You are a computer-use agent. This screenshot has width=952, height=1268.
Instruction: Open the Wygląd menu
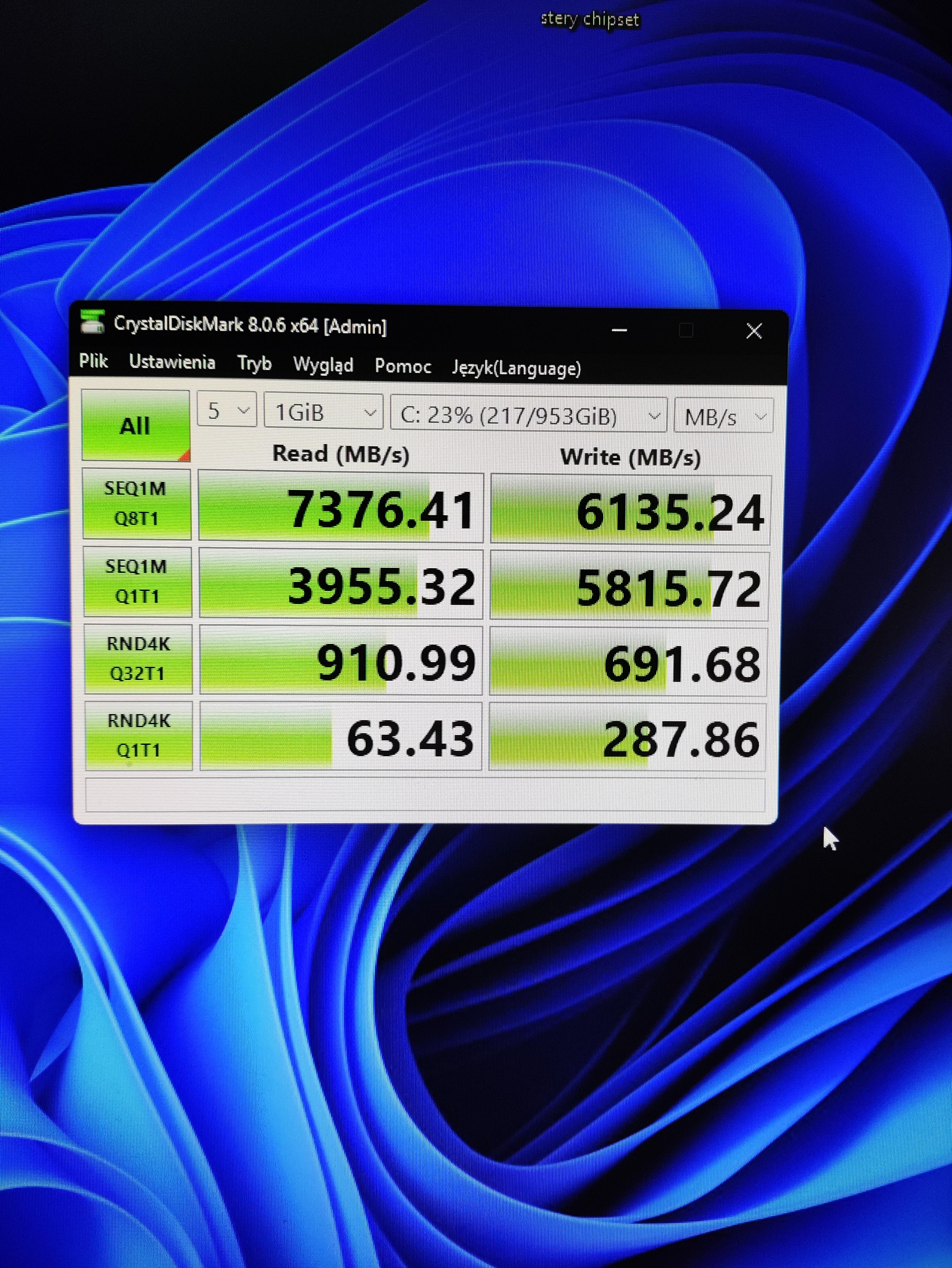(x=323, y=365)
